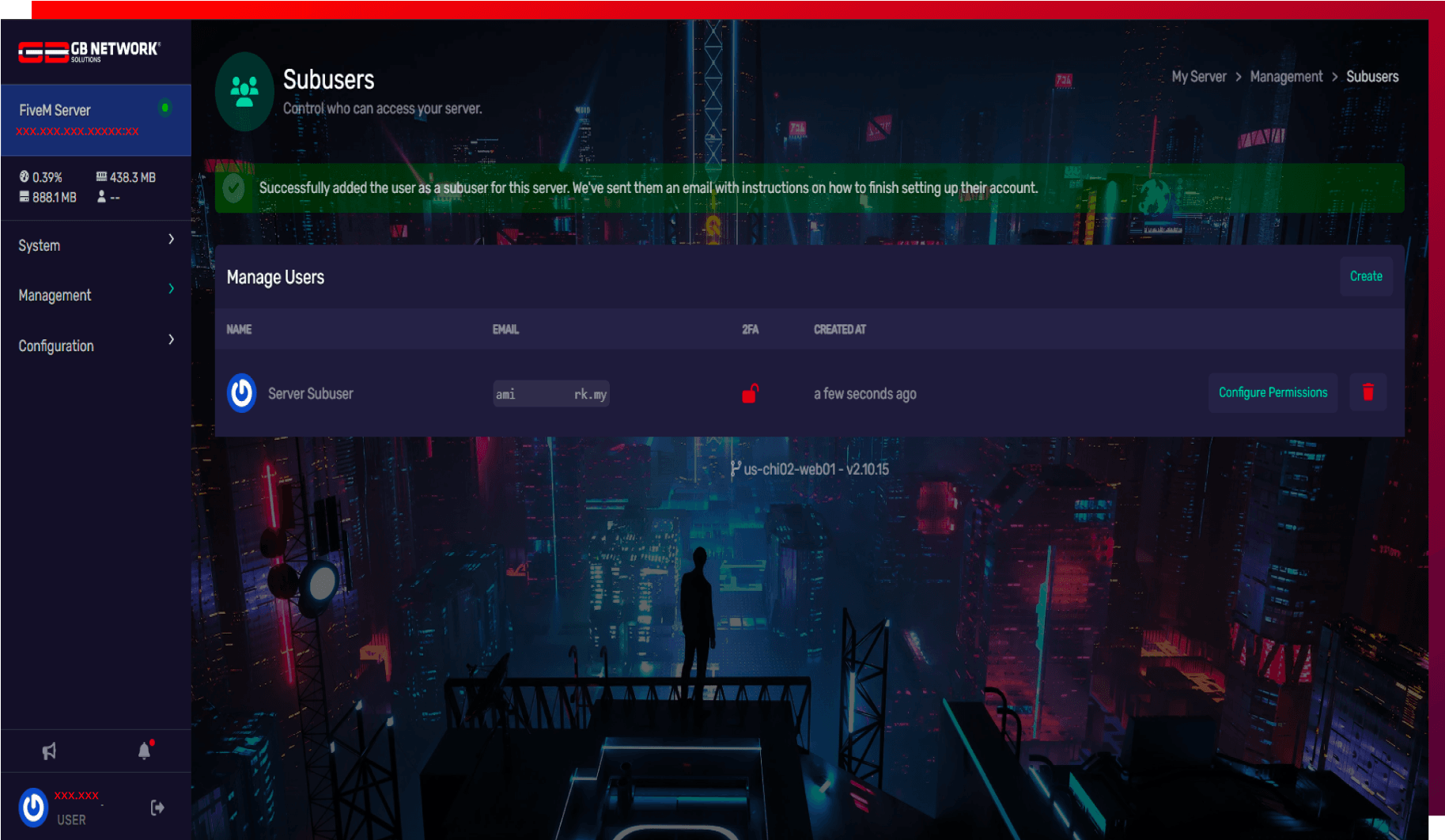Open the announcements megaphone icon
This screenshot has width=1445, height=840.
click(49, 751)
